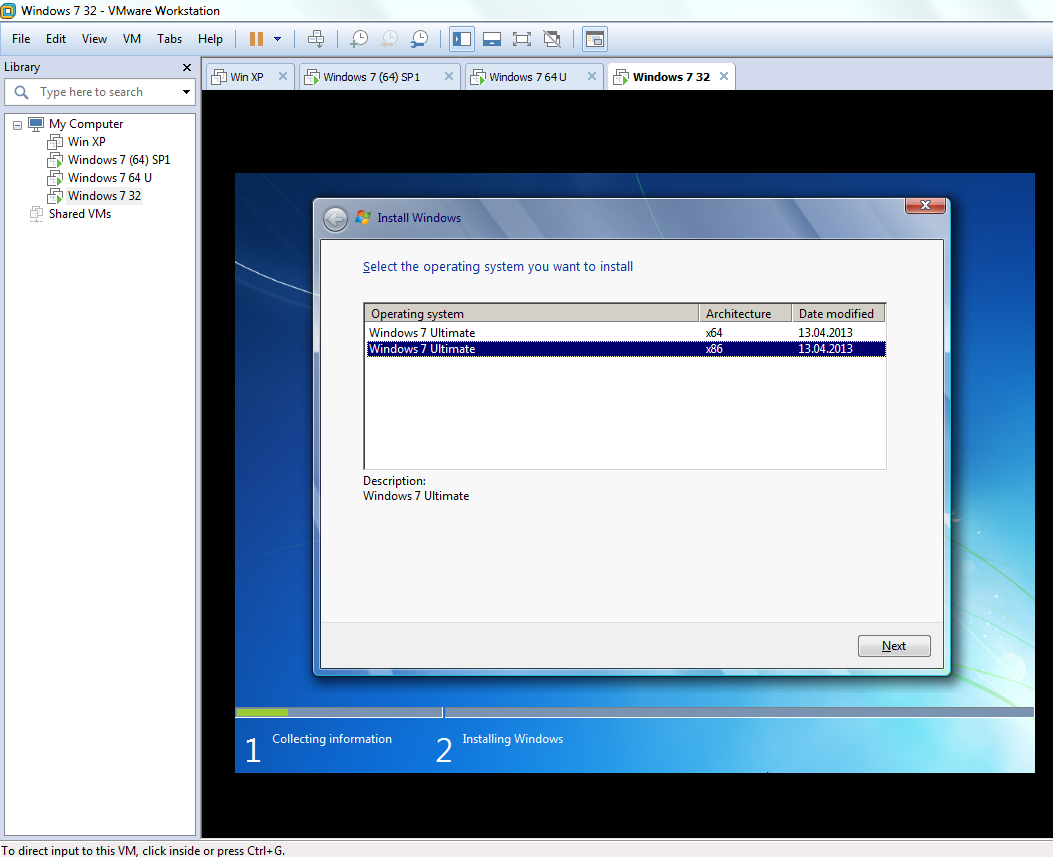Screen dimensions: 1053x857
Task: Sort by Operating system column header
Action: click(x=532, y=314)
